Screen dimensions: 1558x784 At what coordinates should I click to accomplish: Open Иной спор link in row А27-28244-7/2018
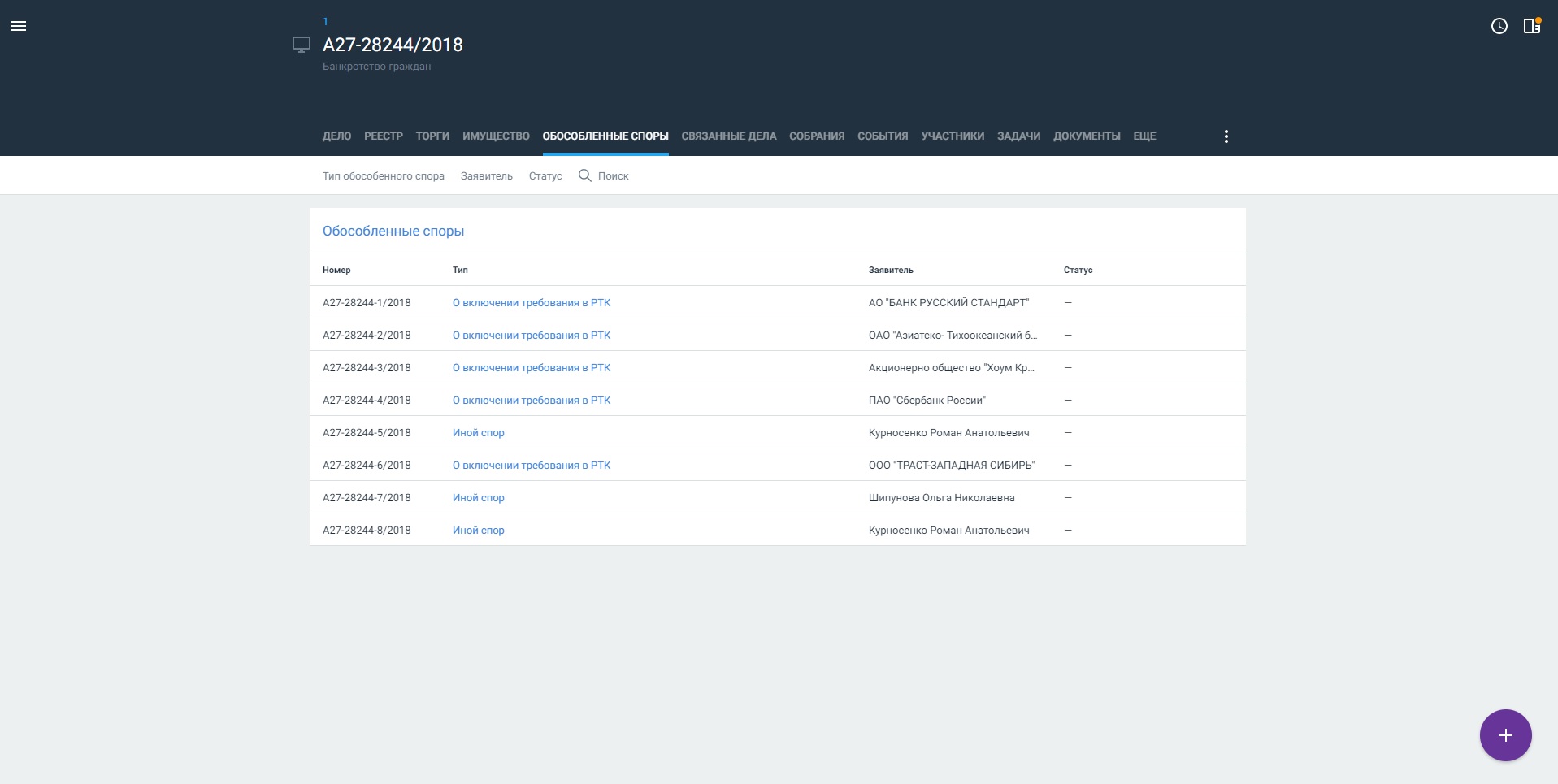pyautogui.click(x=479, y=497)
